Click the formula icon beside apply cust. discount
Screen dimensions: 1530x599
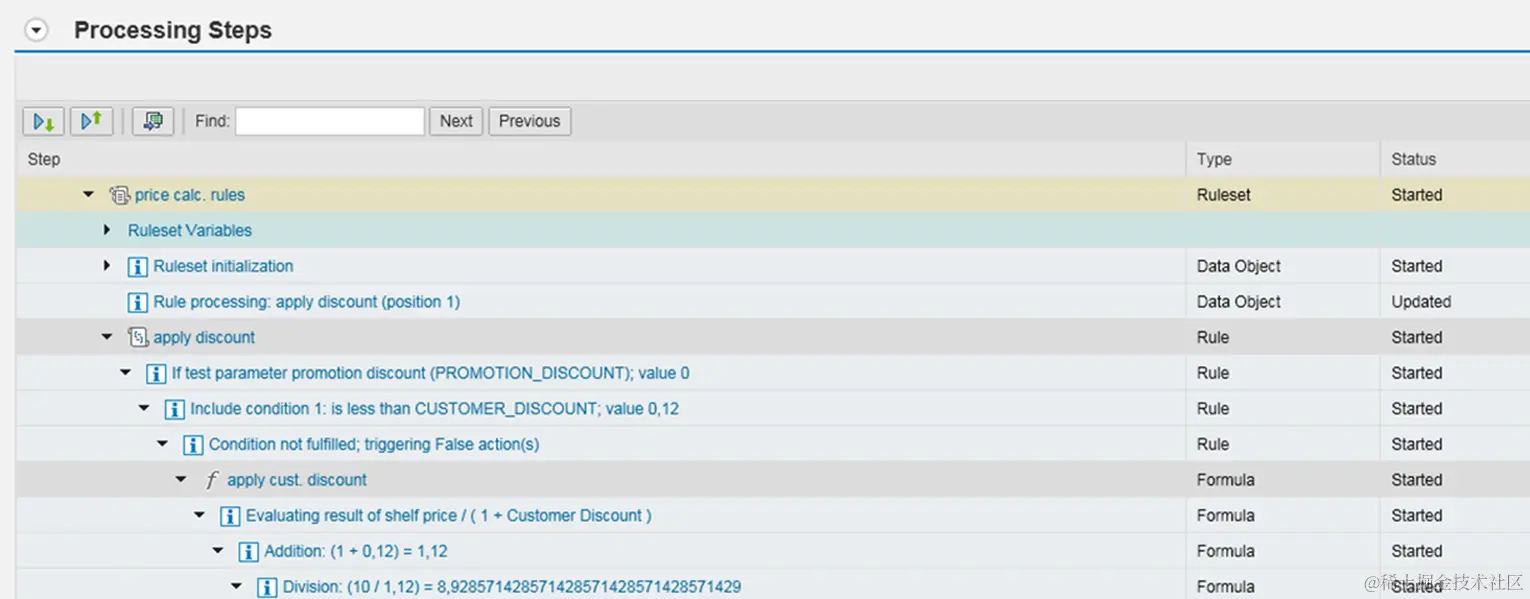pyautogui.click(x=211, y=480)
